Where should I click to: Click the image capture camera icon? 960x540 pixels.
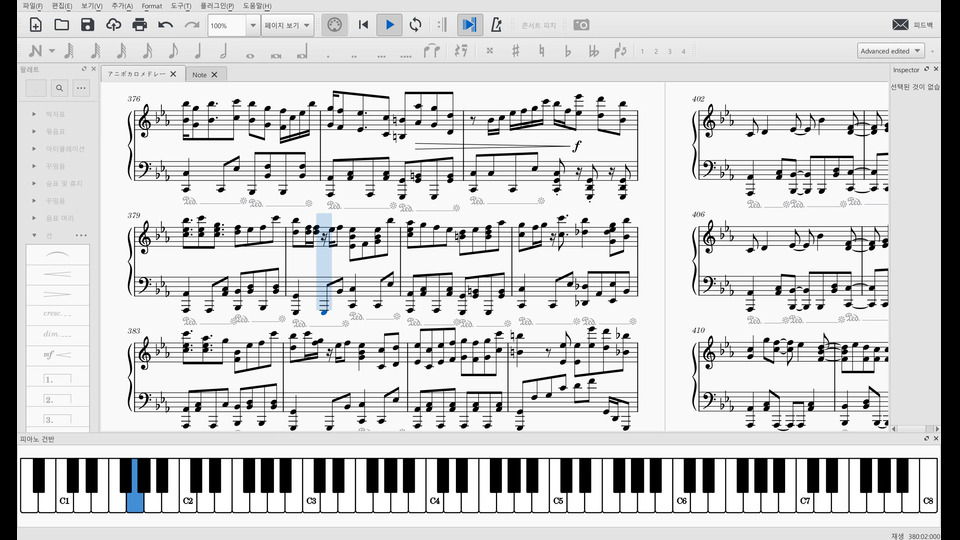[x=581, y=24]
